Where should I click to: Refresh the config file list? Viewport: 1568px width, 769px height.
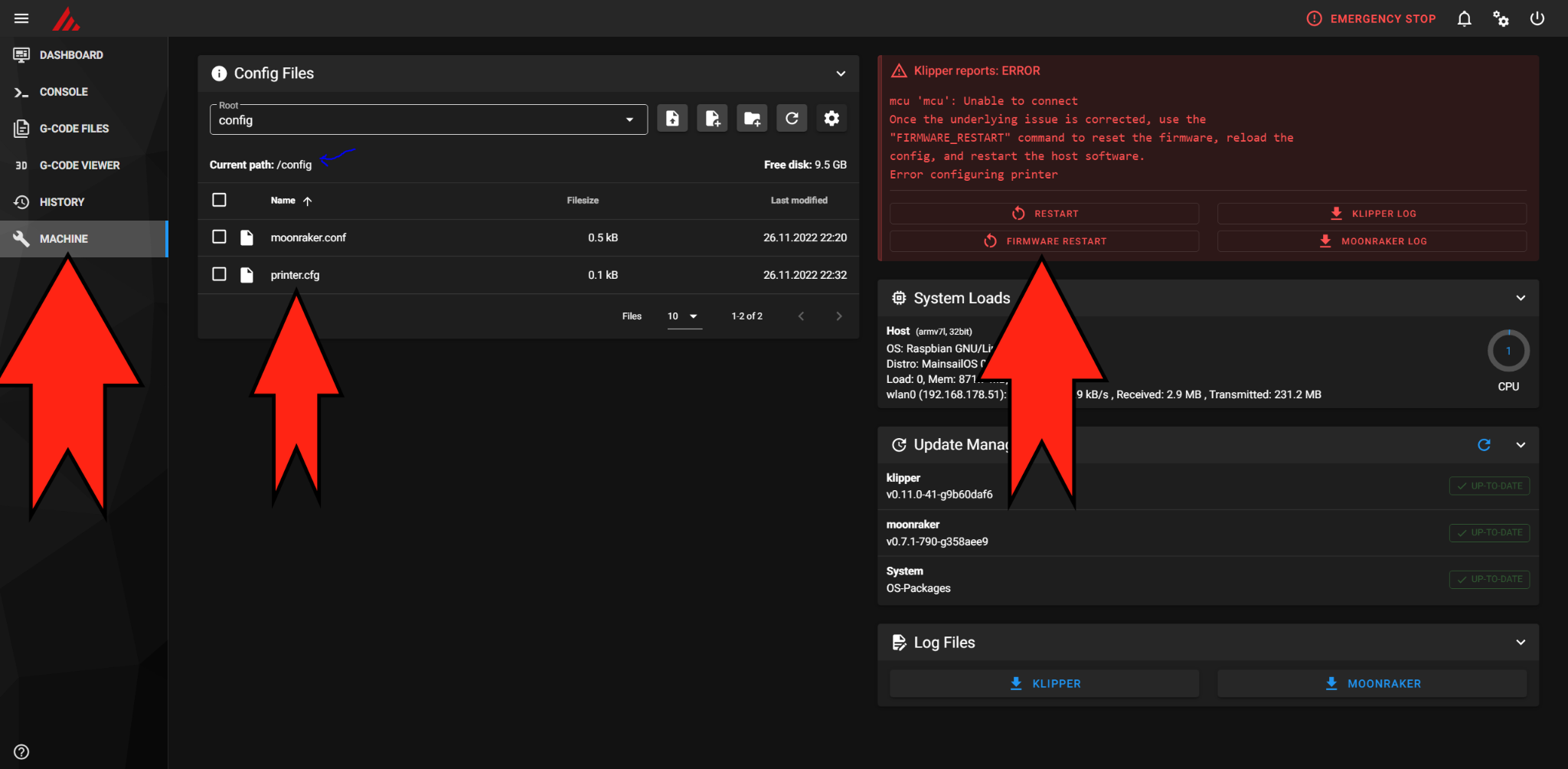click(792, 119)
